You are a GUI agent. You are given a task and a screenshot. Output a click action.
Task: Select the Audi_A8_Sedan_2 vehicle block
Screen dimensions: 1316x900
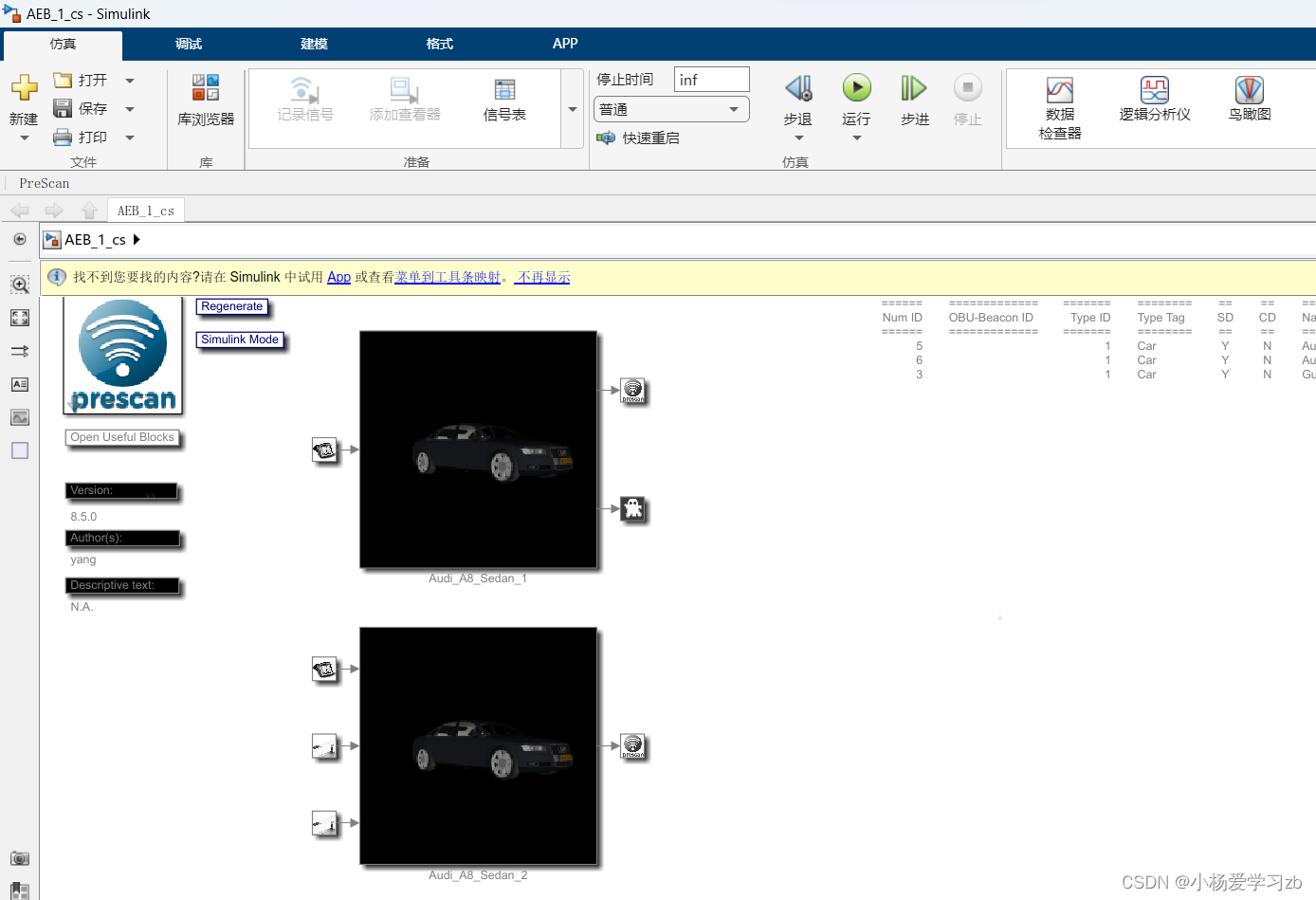(x=479, y=746)
